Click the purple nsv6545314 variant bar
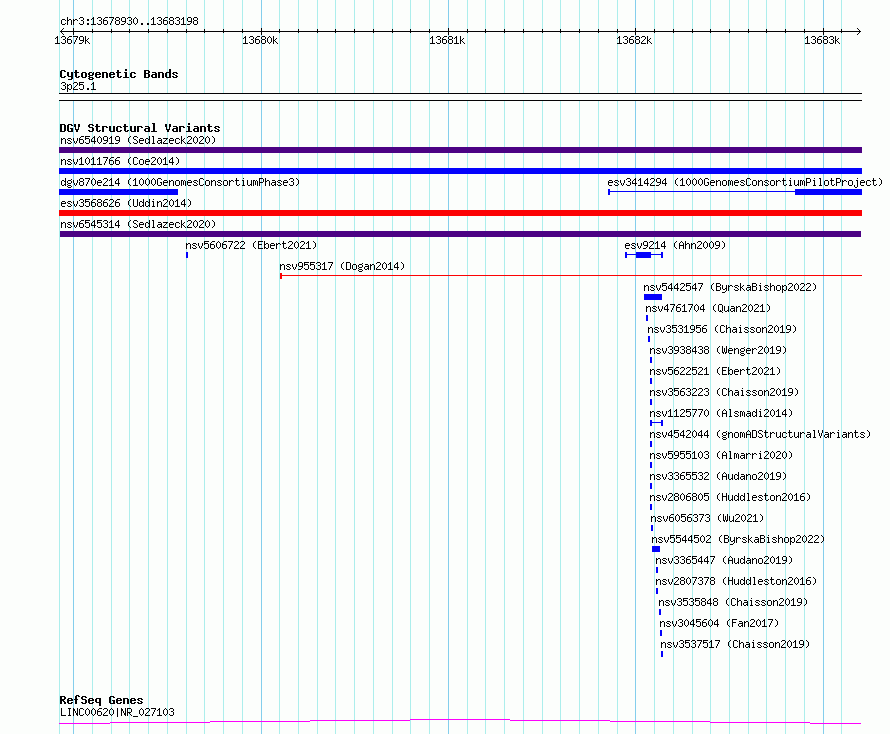890x734 pixels. [x=460, y=234]
